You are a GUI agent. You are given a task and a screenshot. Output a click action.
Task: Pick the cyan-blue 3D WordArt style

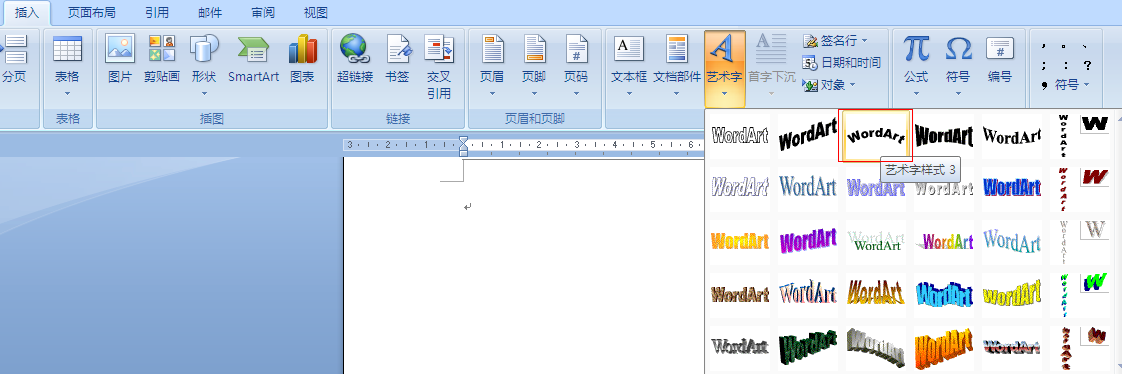tap(943, 294)
